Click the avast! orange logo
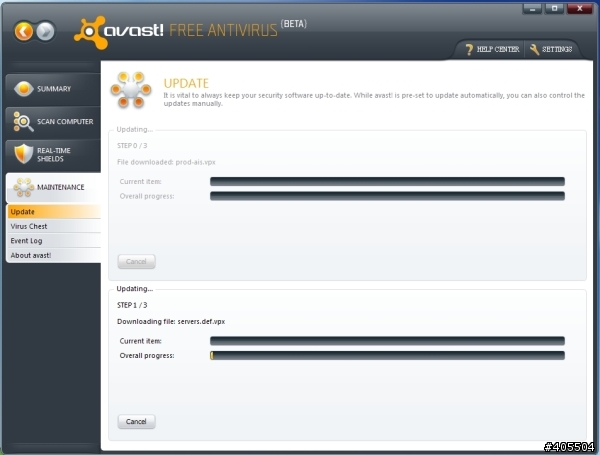This screenshot has width=600, height=455. pyautogui.click(x=91, y=33)
